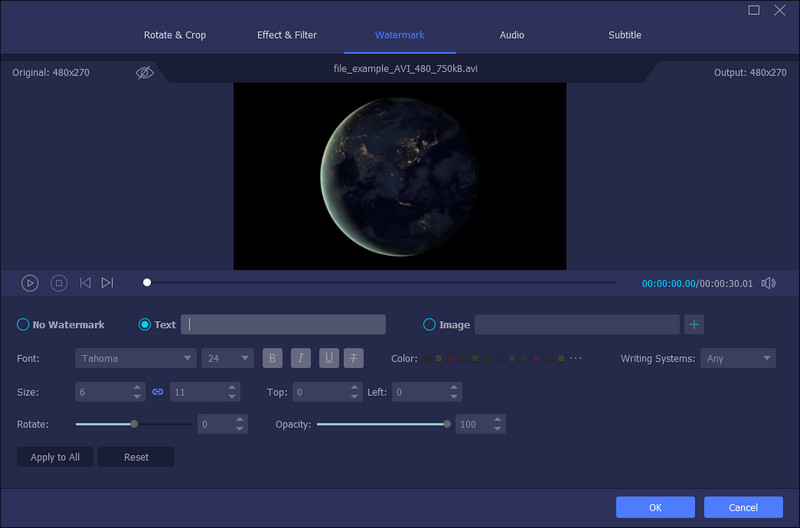This screenshot has width=800, height=528.
Task: Click the Stop playback icon
Action: [x=59, y=283]
